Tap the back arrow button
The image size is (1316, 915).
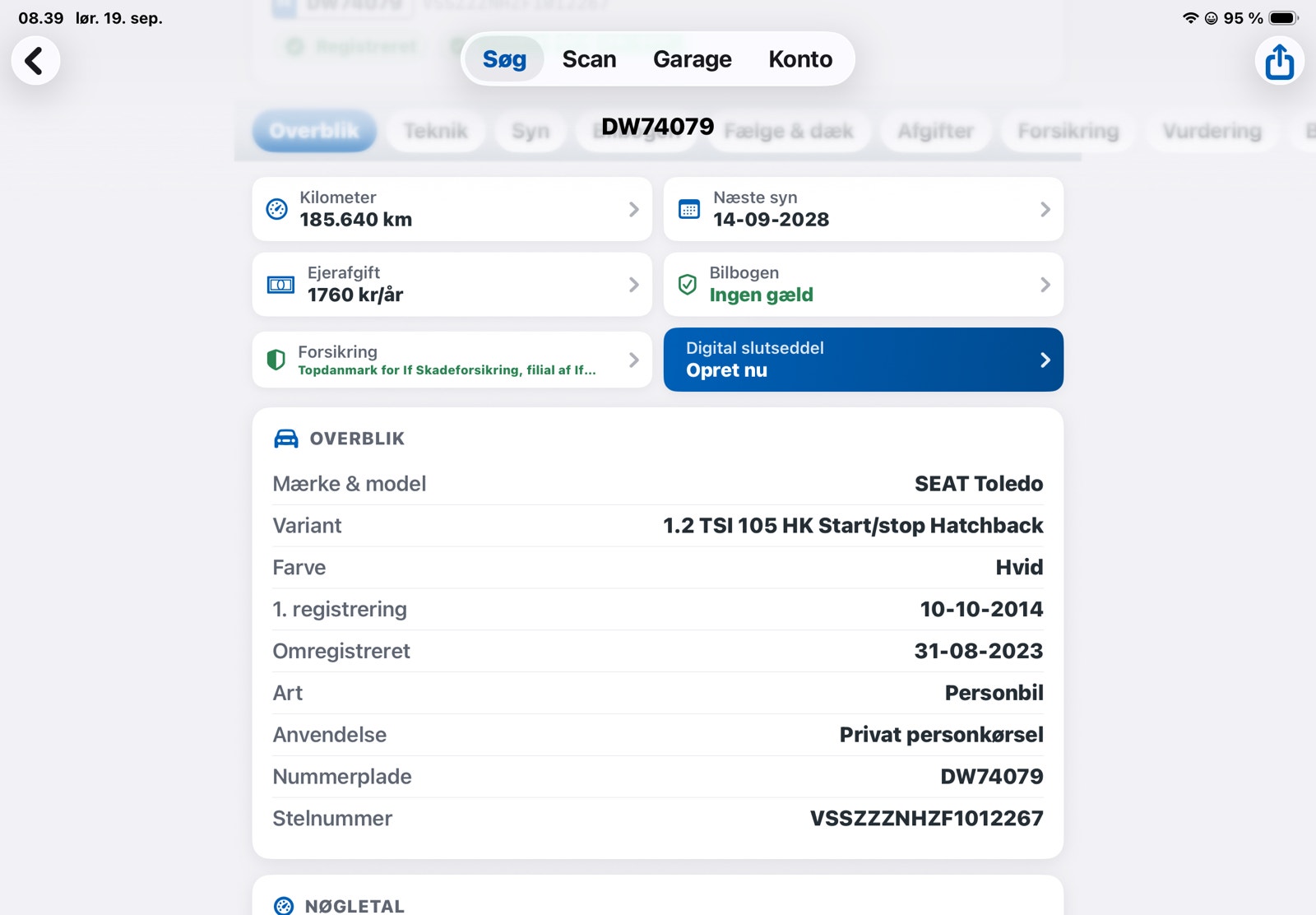click(x=35, y=61)
